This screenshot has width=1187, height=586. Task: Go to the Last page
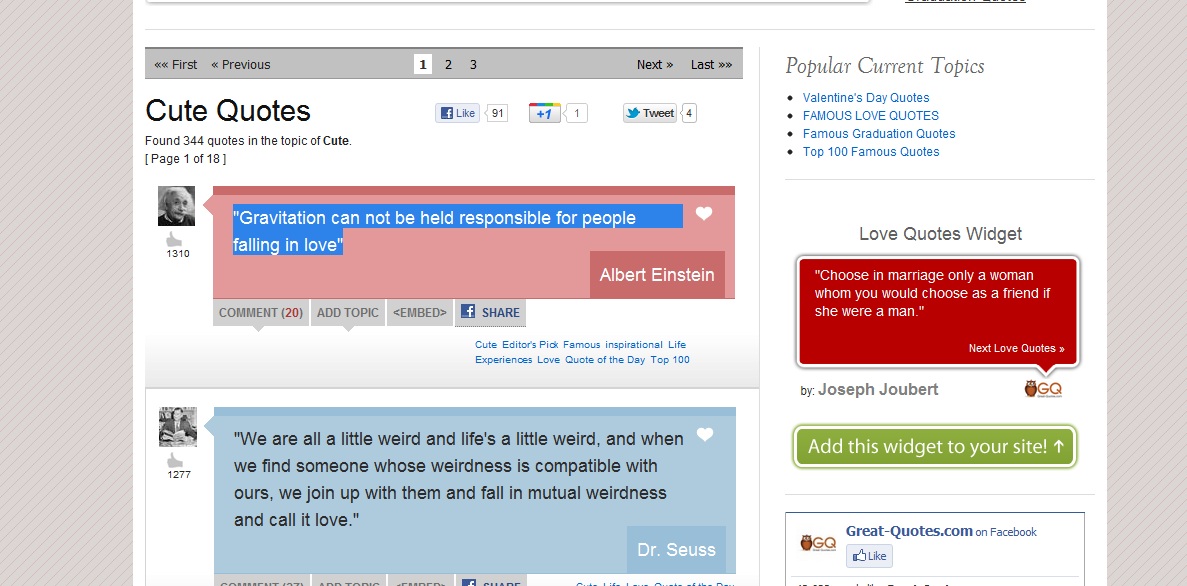712,64
